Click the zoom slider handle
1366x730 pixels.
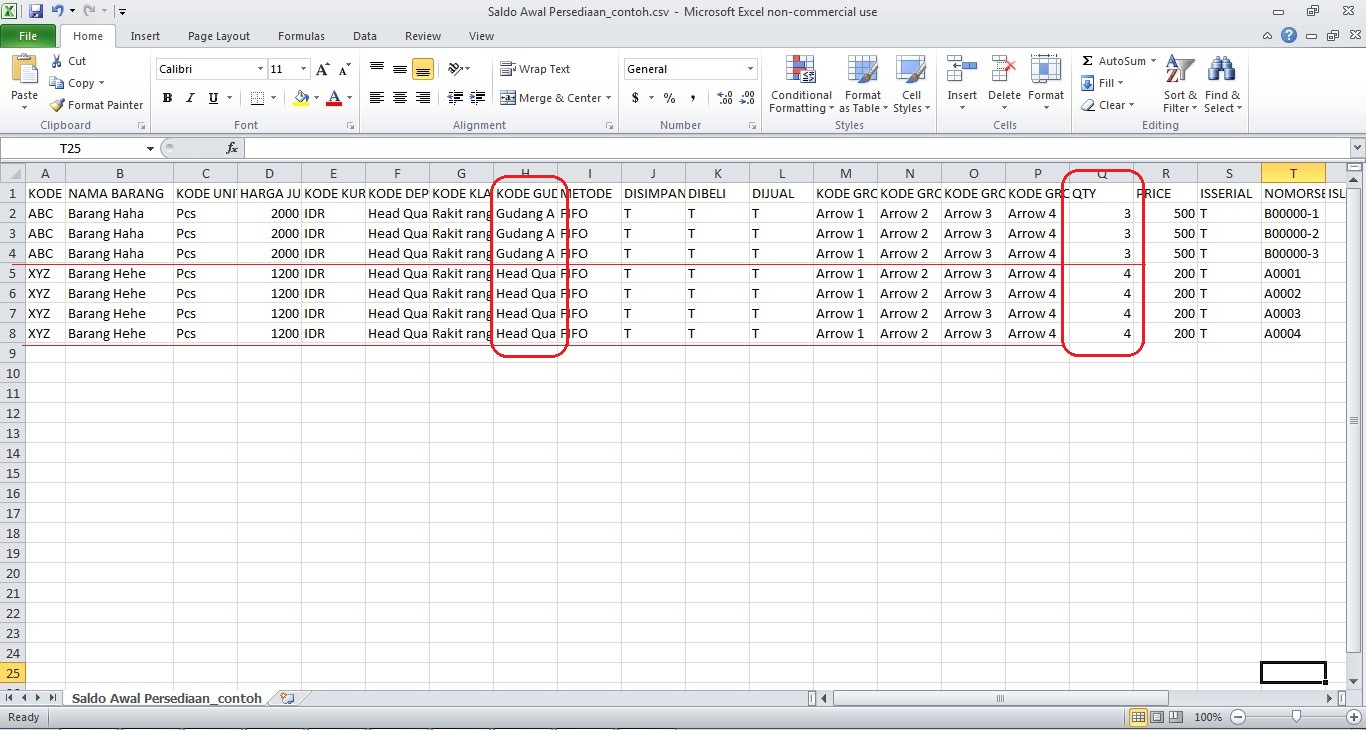point(1296,717)
